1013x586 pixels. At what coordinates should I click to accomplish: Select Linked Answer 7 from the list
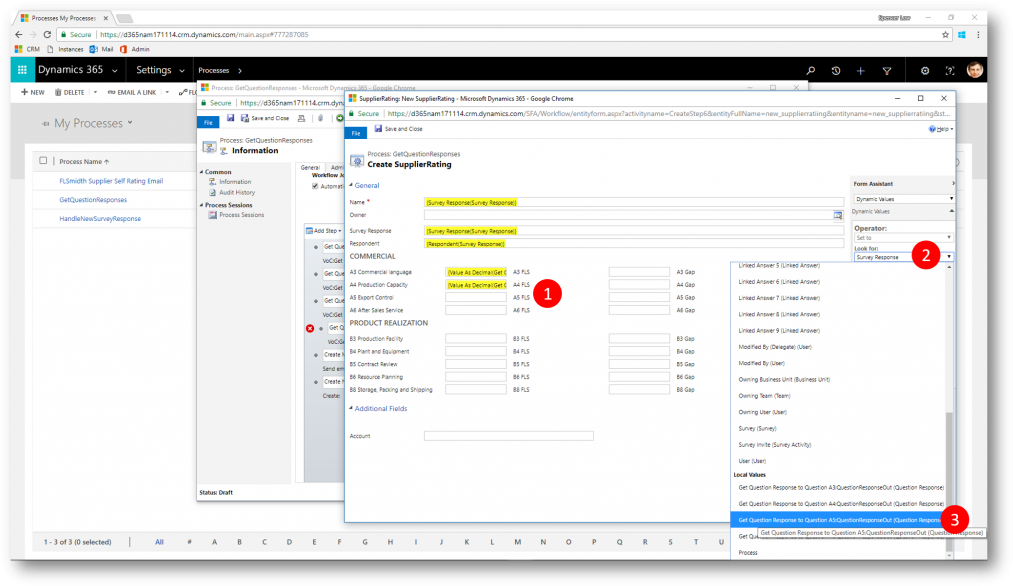[778, 297]
